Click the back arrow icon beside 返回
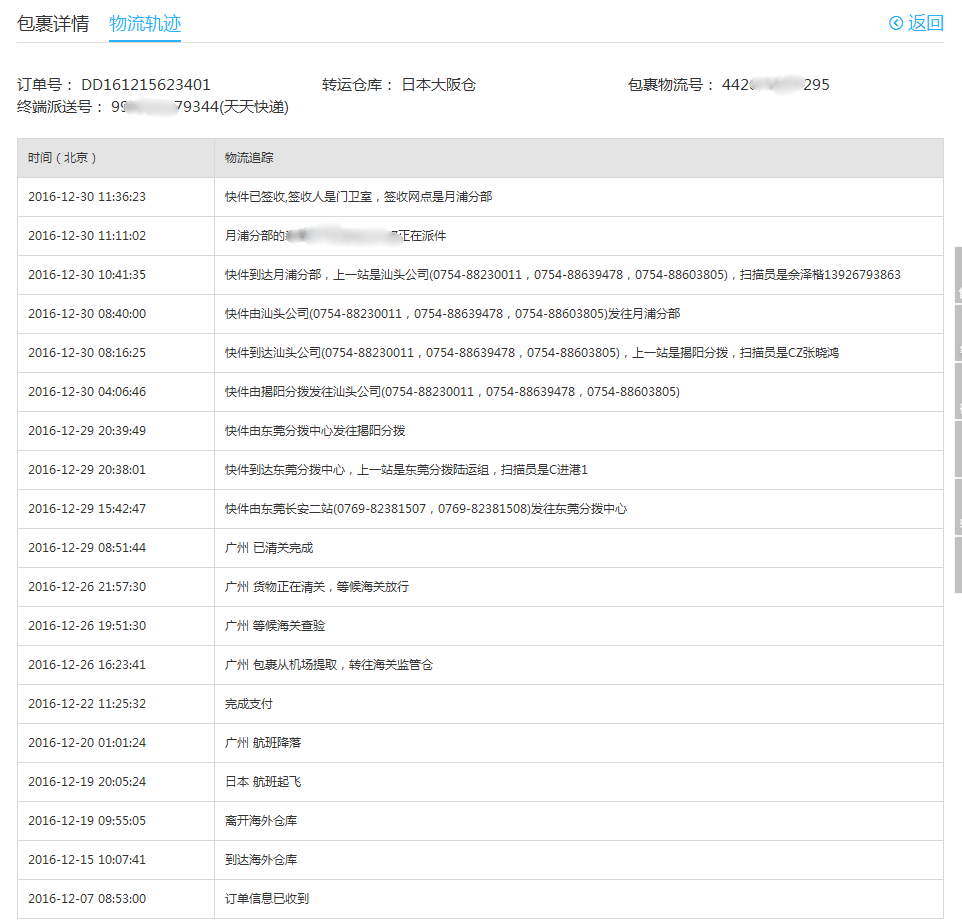The width and height of the screenshot is (962, 920). point(896,23)
